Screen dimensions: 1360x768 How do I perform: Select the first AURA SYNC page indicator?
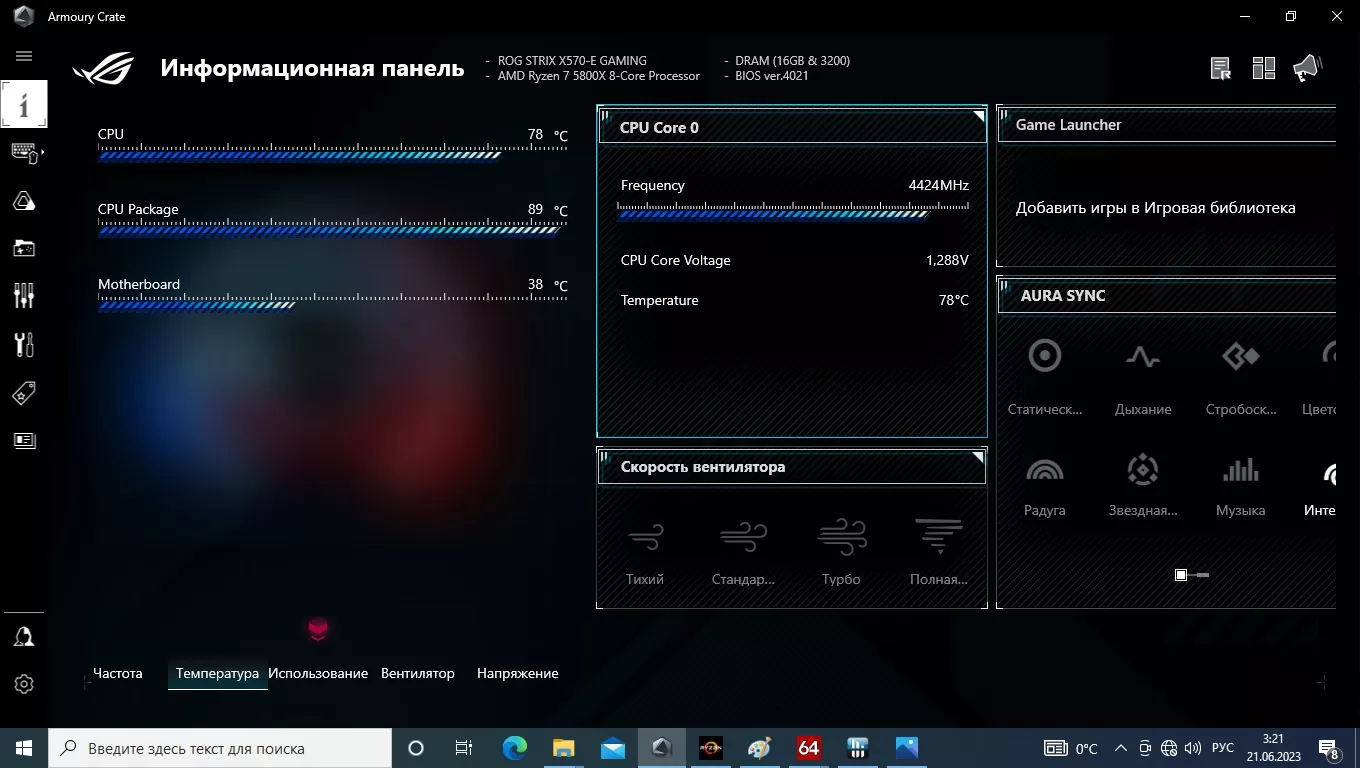tap(1181, 575)
